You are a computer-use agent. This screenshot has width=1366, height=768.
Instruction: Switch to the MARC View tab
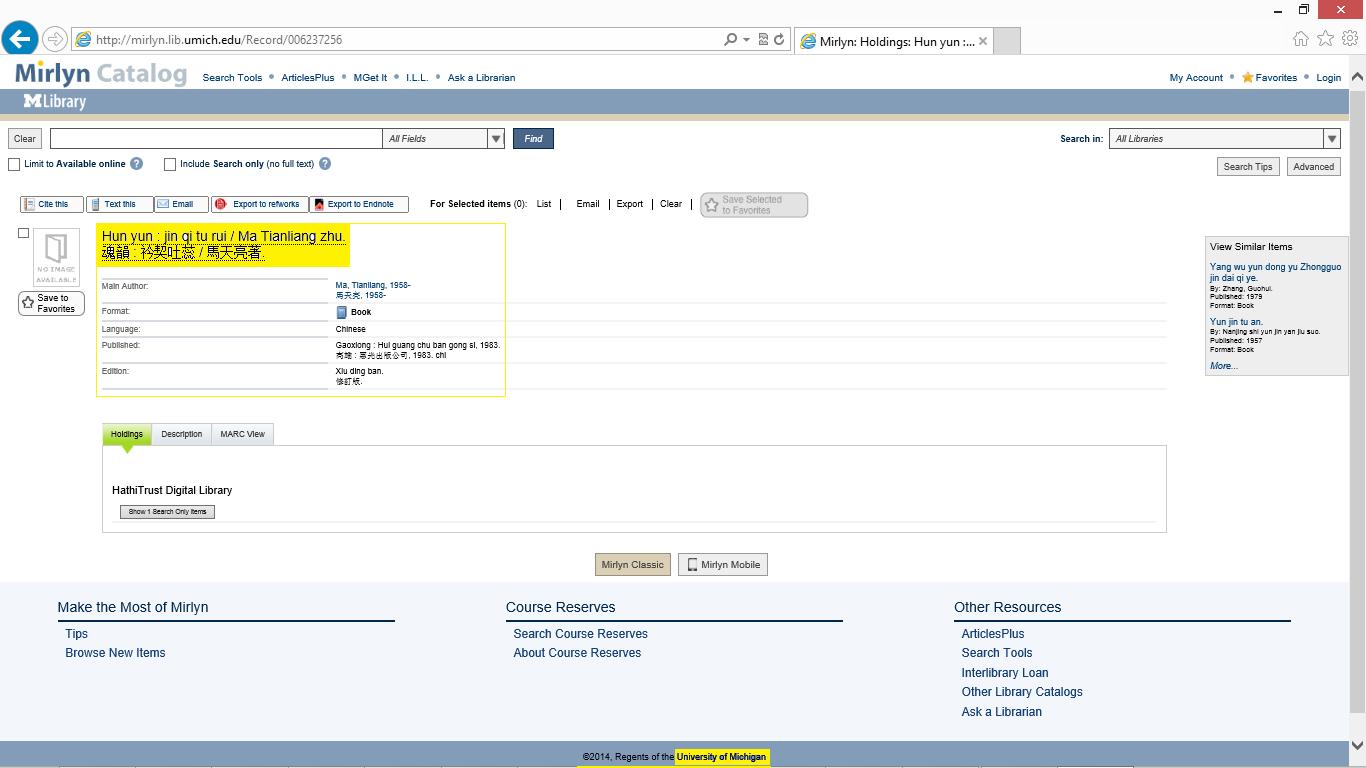point(242,434)
